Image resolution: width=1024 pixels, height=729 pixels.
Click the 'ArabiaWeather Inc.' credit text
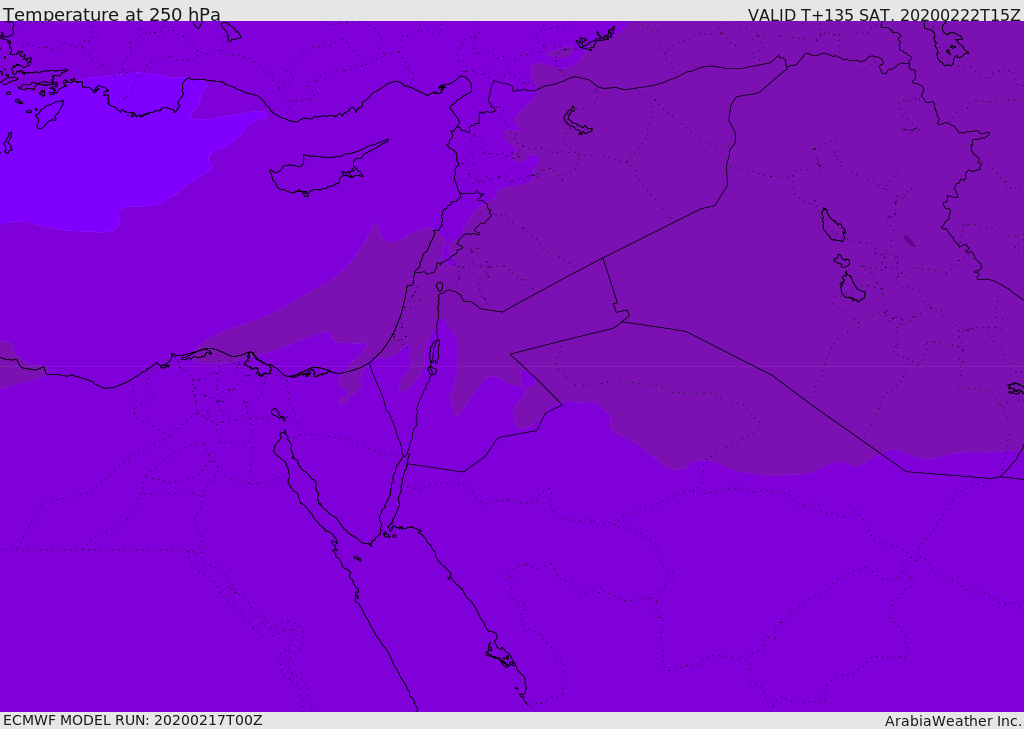click(x=953, y=721)
